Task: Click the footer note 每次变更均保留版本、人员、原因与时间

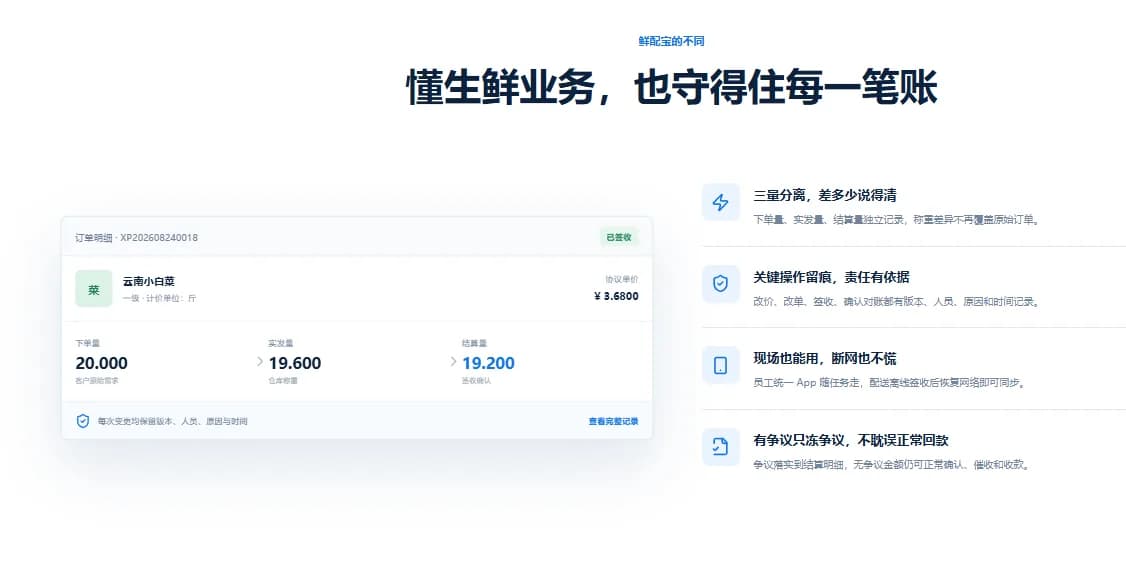Action: (172, 422)
